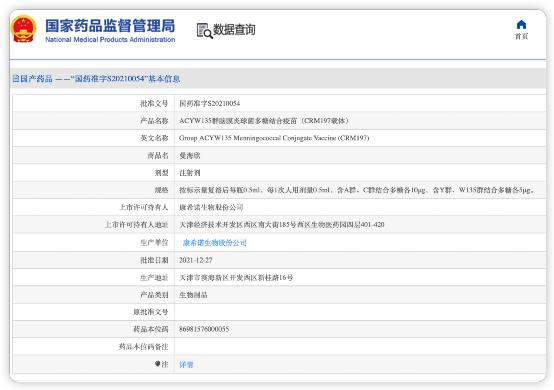Click the 生产单位 row label
Viewport: 554px width, 390px height.
[x=154, y=243]
